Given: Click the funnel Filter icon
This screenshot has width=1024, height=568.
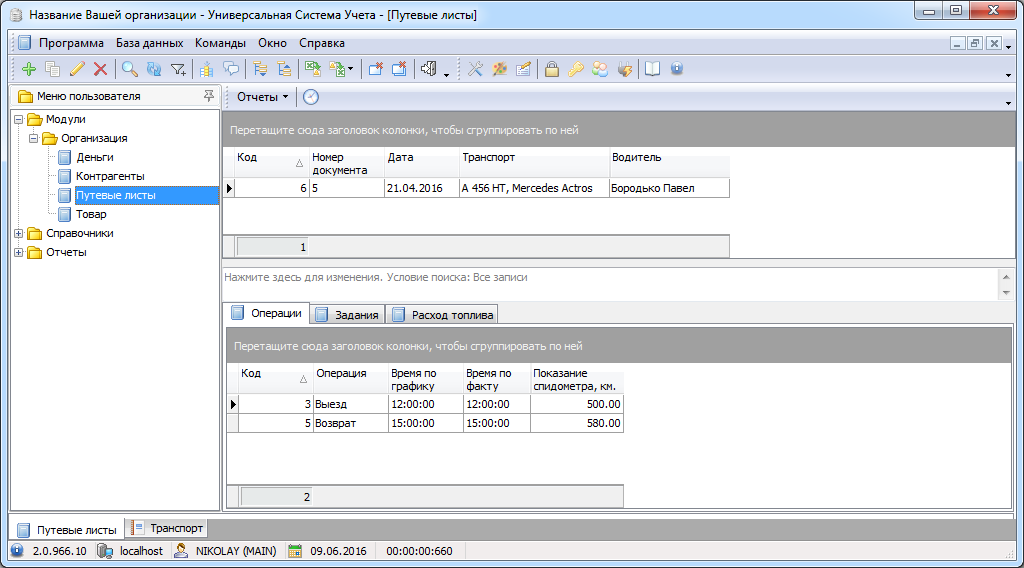Looking at the screenshot, I should tap(178, 69).
